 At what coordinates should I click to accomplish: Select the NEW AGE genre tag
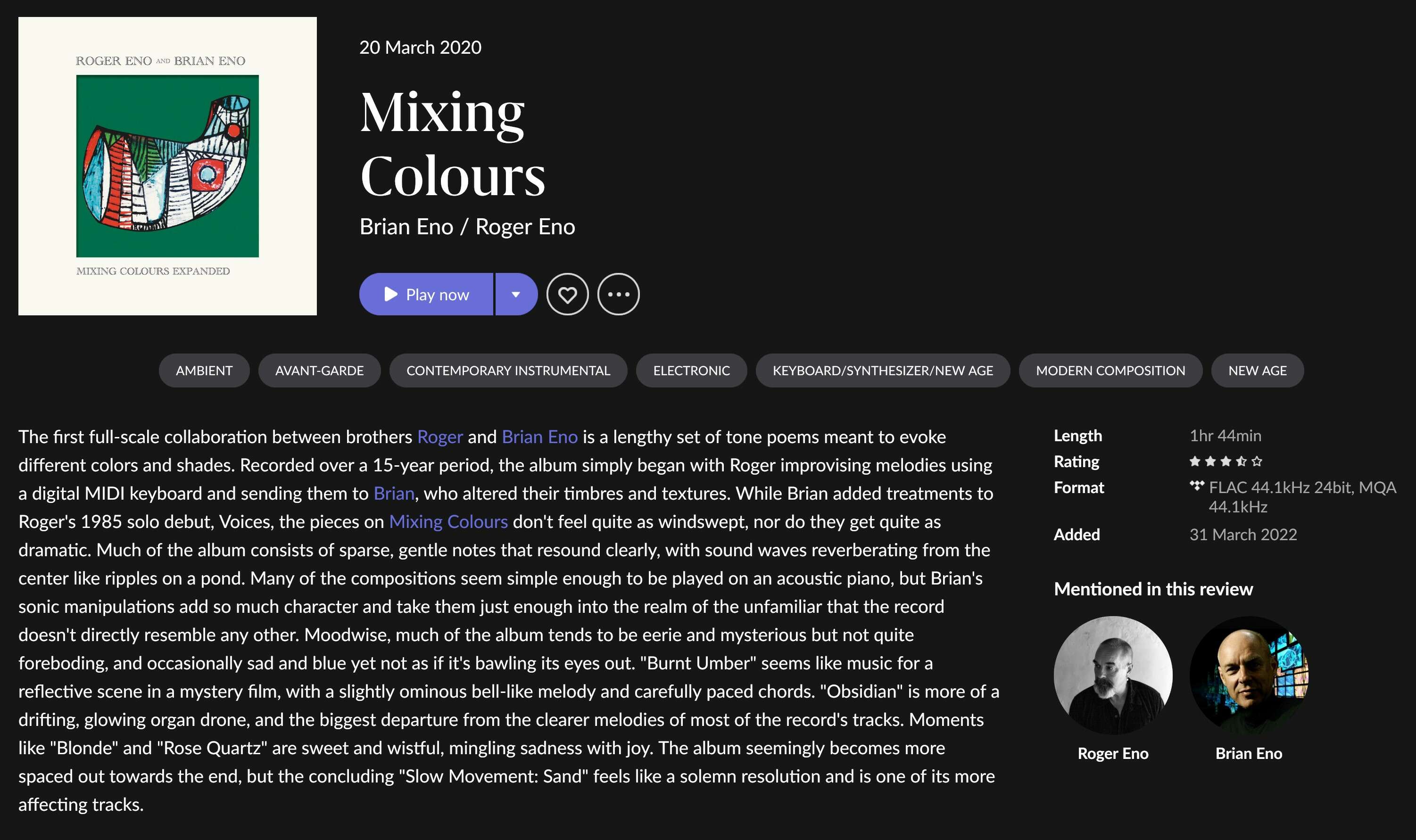tap(1258, 371)
